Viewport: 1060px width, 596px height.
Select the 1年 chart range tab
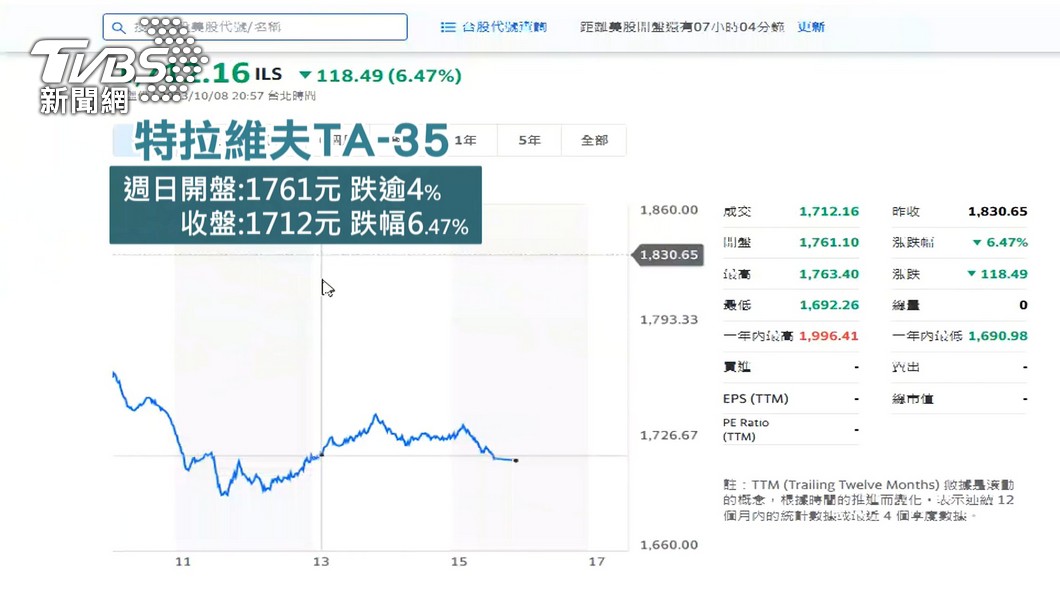[x=465, y=141]
